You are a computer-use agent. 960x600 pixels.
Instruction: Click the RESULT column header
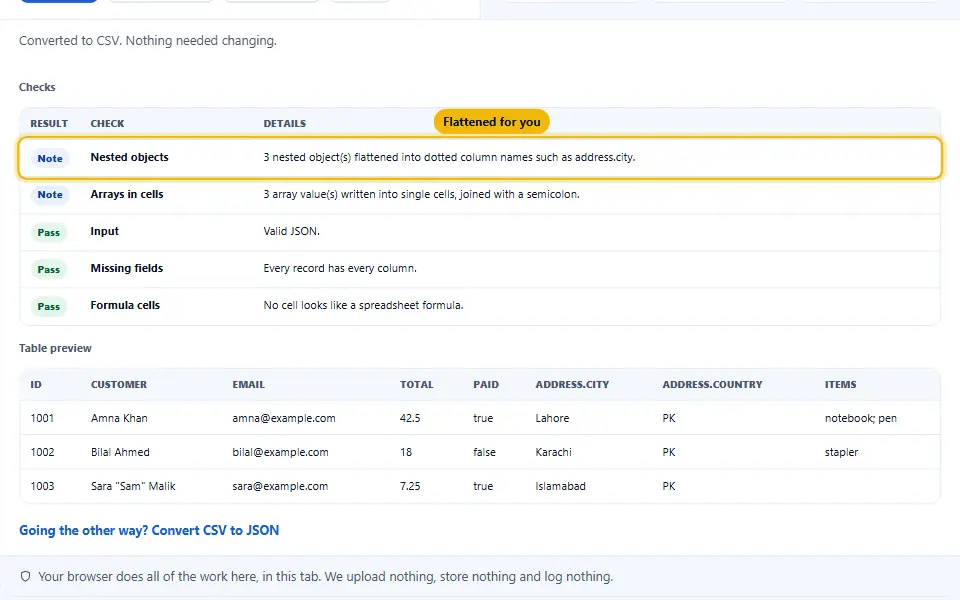(49, 123)
